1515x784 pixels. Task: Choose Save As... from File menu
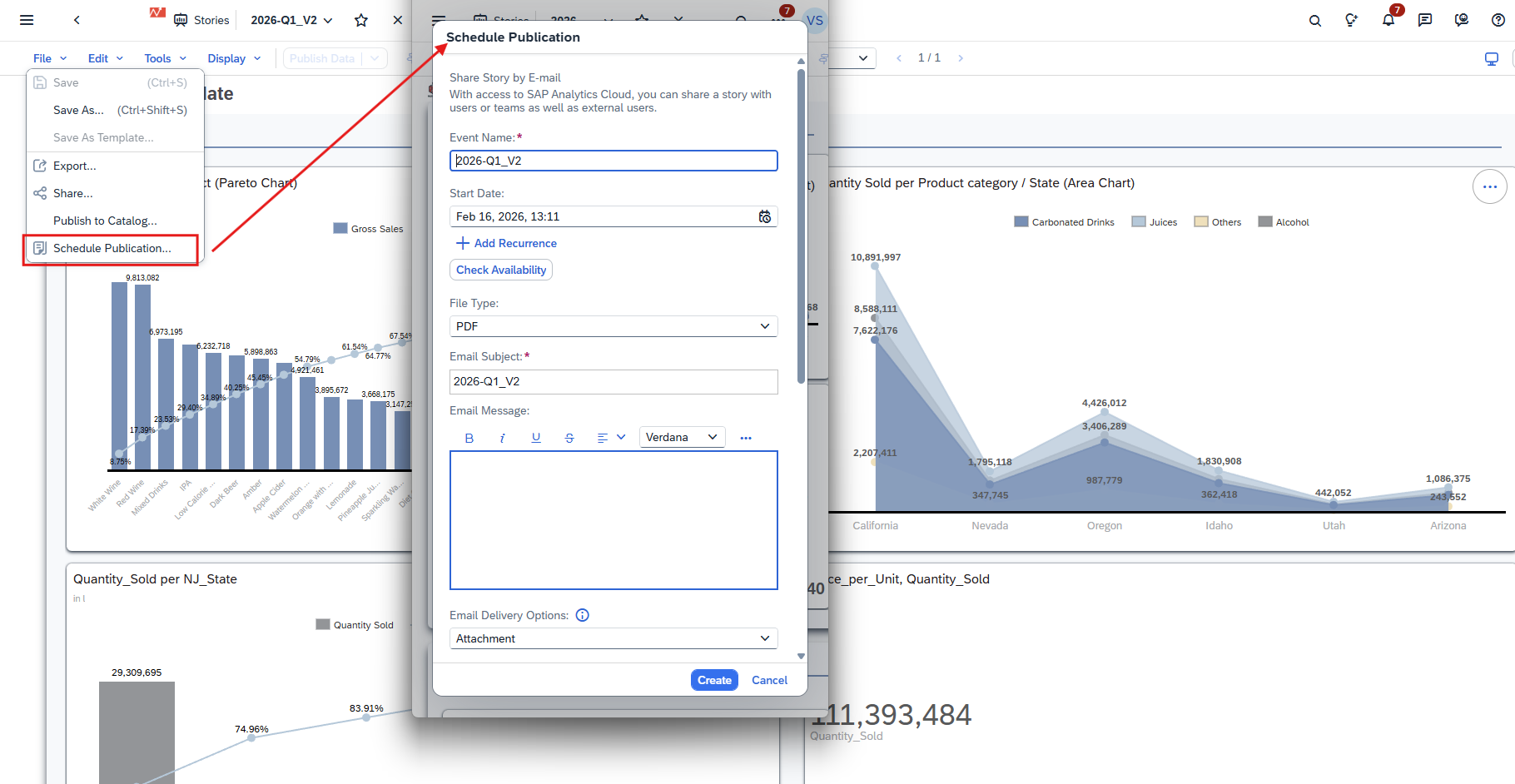[x=115, y=110]
